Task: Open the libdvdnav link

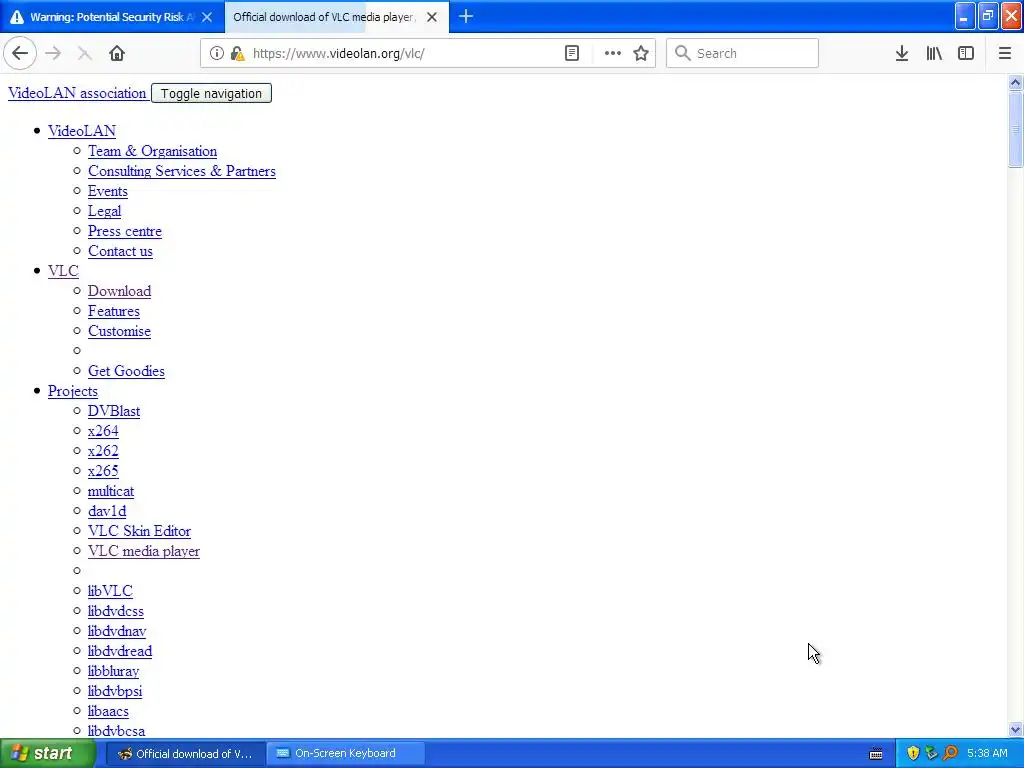Action: click(117, 632)
